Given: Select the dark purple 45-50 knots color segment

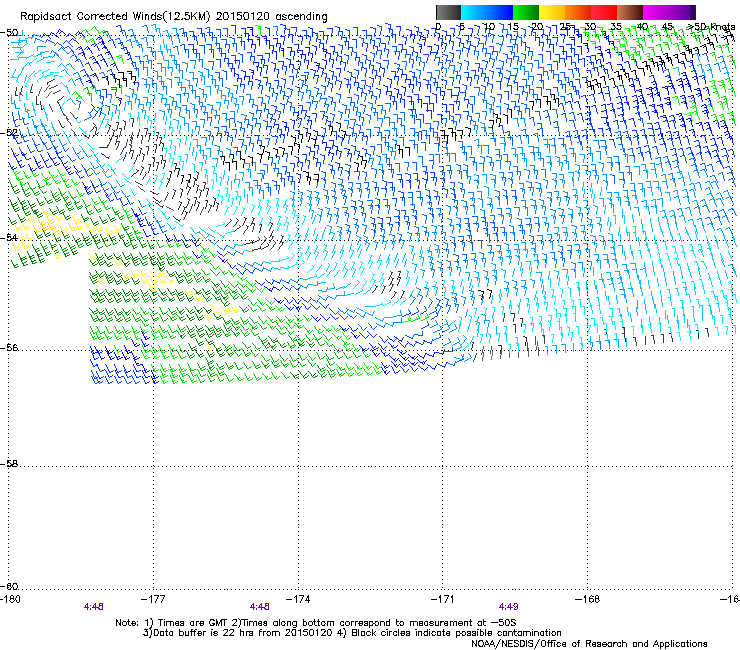Looking at the screenshot, I should 682,12.
